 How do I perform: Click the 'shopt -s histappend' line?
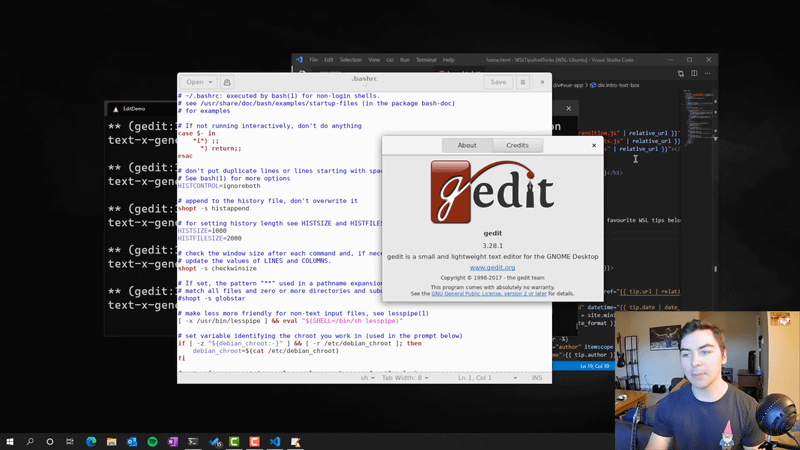click(x=213, y=208)
